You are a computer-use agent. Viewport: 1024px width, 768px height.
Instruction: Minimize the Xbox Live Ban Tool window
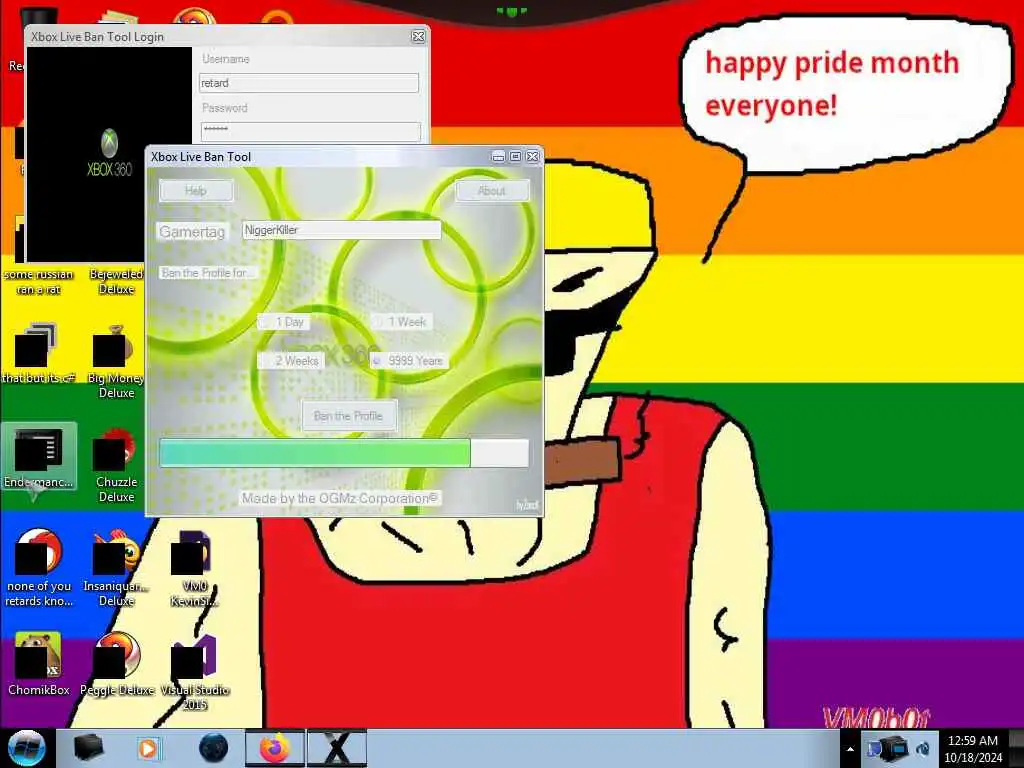(x=498, y=157)
